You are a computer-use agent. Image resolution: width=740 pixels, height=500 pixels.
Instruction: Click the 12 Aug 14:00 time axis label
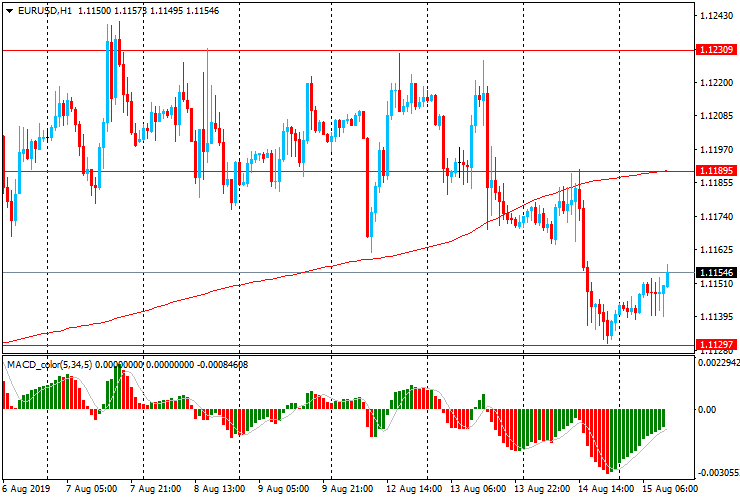[414, 489]
